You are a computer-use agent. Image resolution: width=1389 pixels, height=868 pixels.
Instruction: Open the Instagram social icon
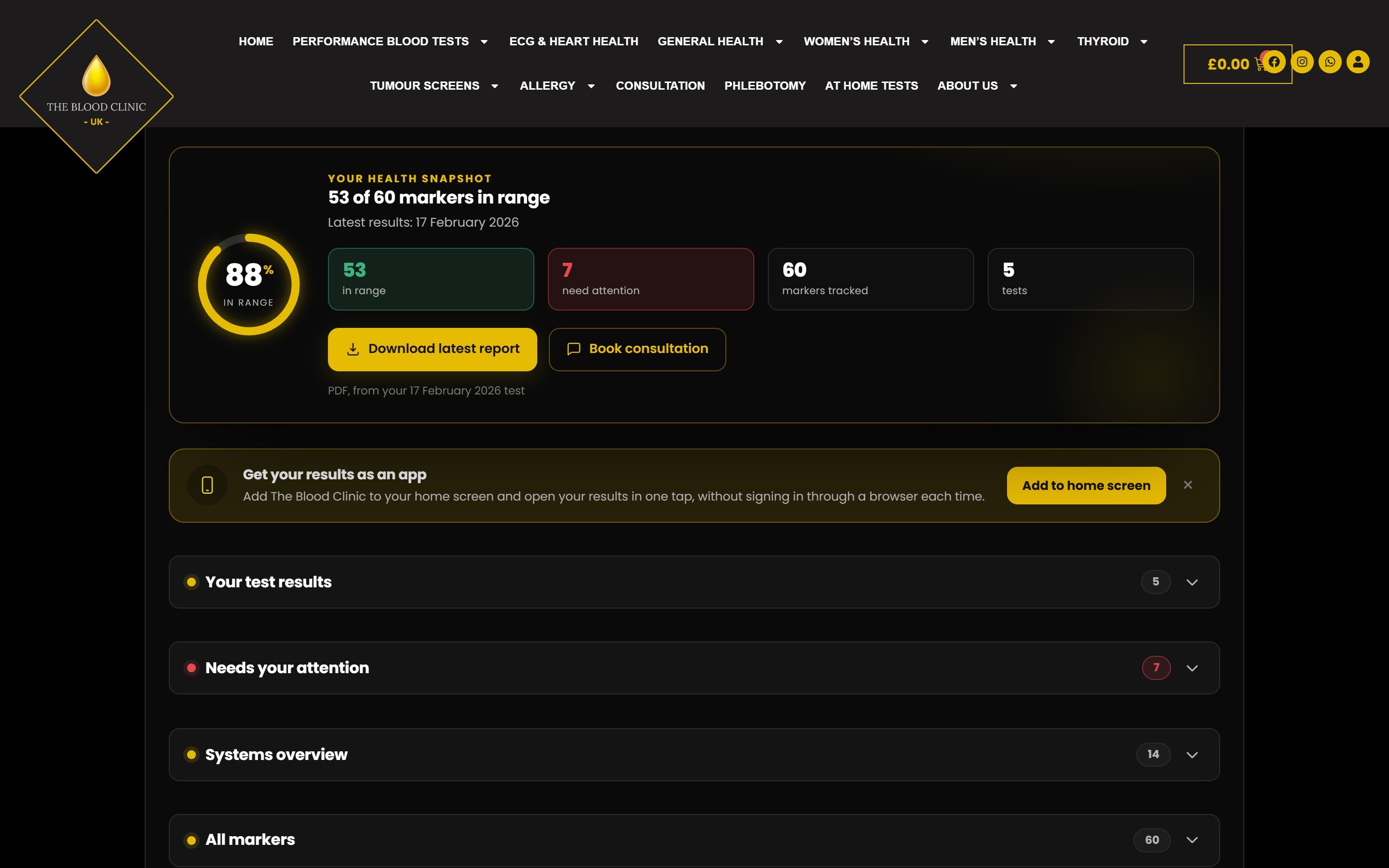click(x=1302, y=62)
